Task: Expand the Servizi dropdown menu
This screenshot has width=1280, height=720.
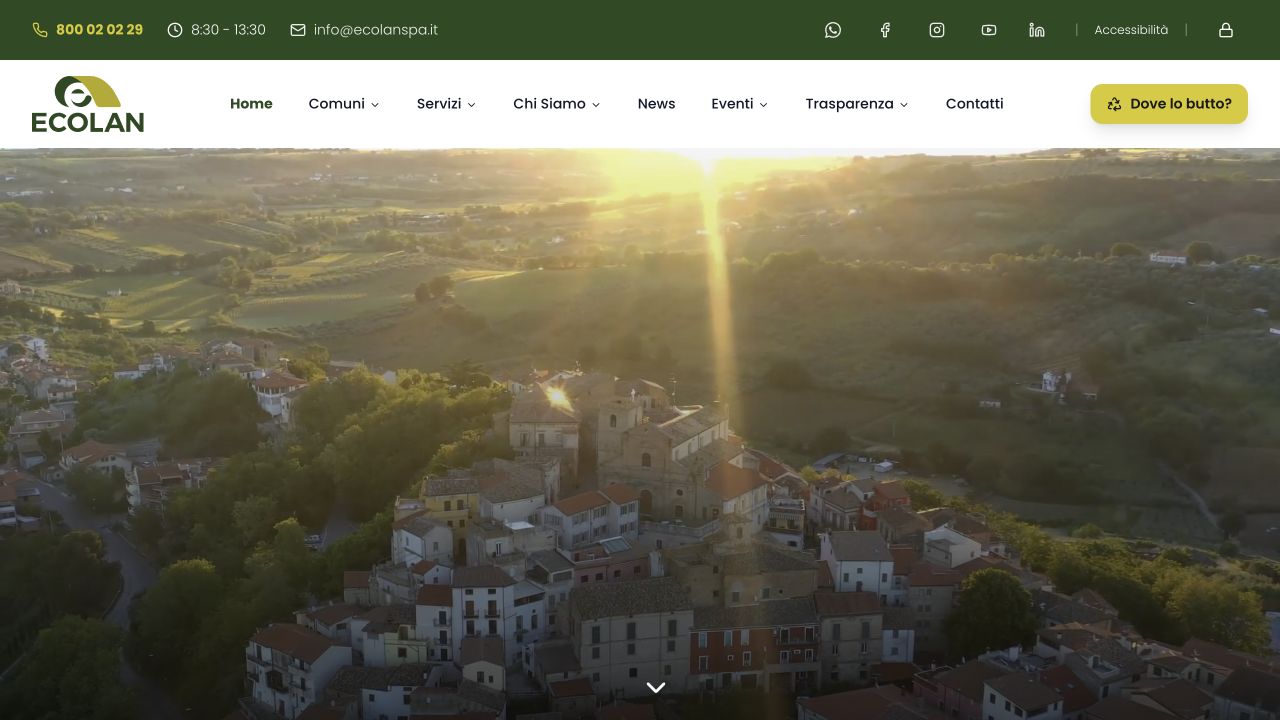Action: click(446, 104)
